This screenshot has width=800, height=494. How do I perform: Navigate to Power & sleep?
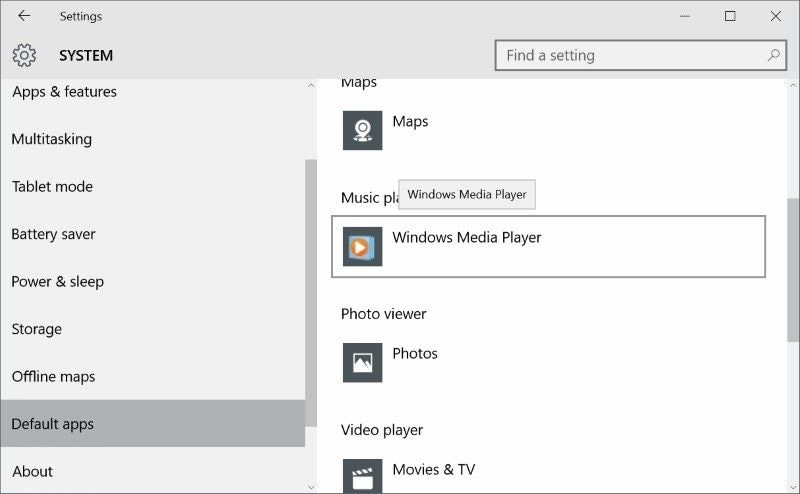pos(57,282)
